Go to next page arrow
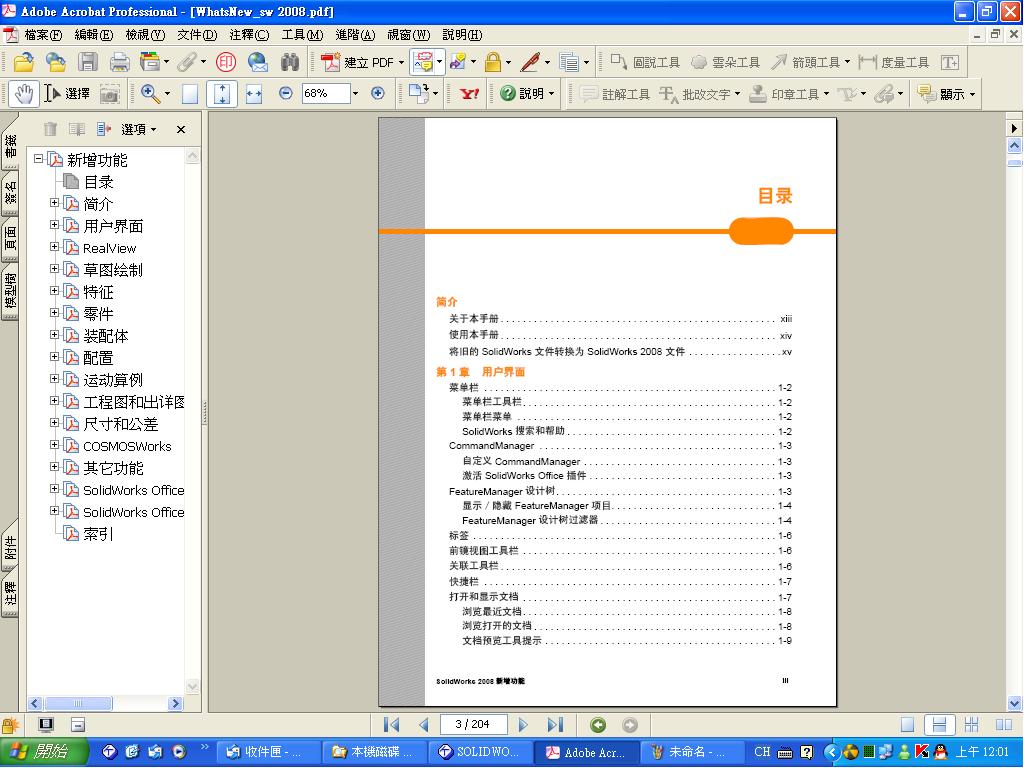 click(x=522, y=724)
